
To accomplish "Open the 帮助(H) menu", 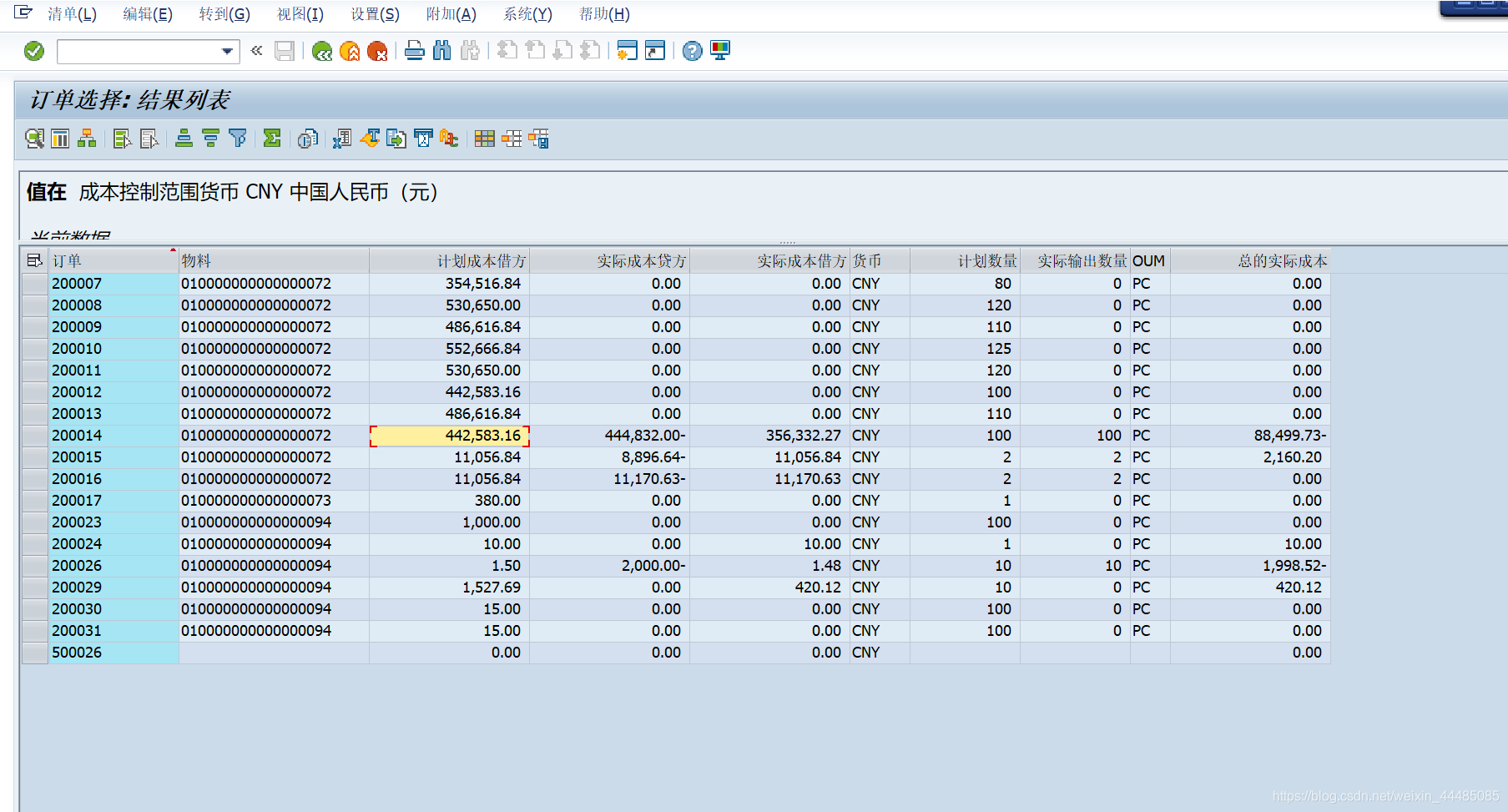I will pyautogui.click(x=605, y=14).
